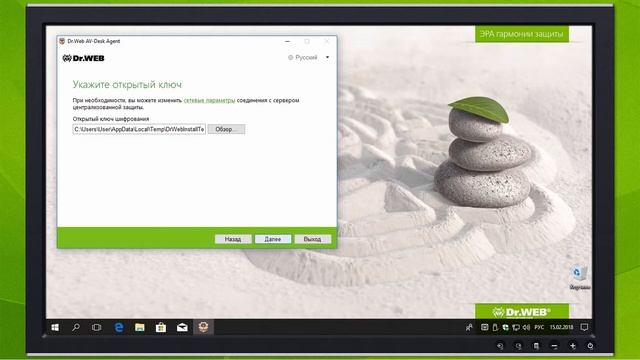
Task: Click the РУС keyboard language indicator
Action: [539, 327]
